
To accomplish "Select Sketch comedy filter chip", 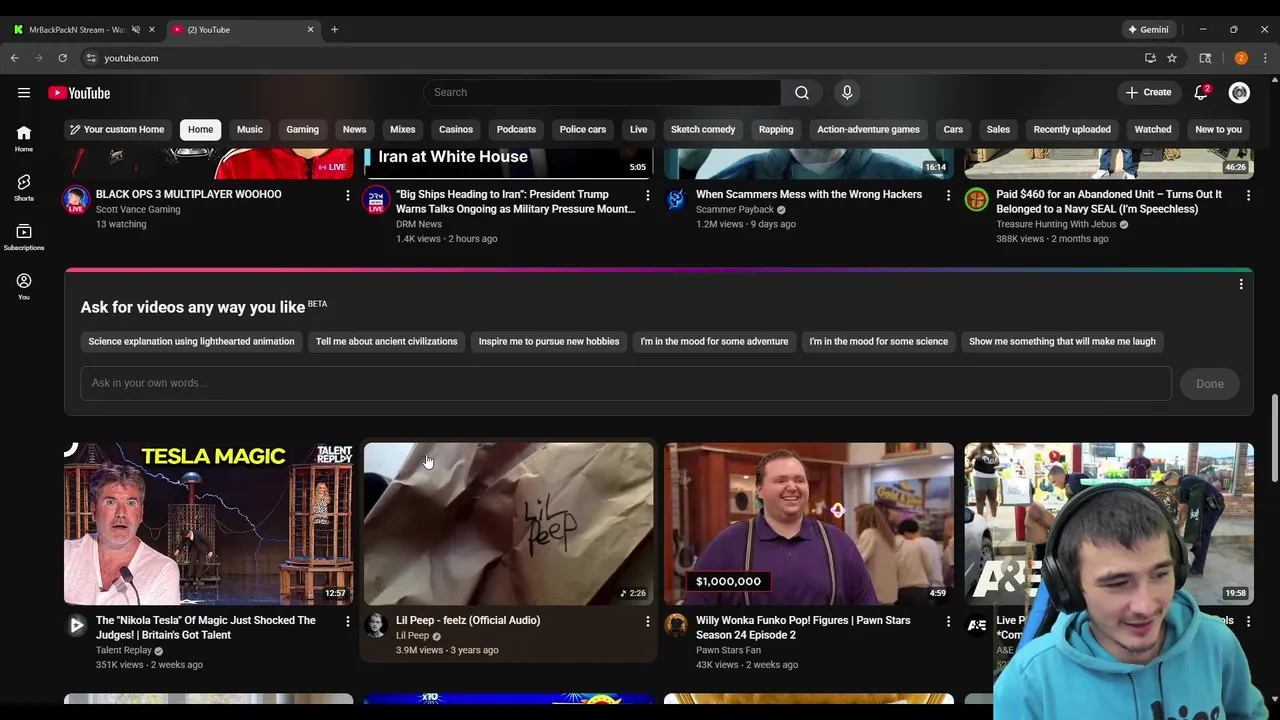I will [703, 129].
